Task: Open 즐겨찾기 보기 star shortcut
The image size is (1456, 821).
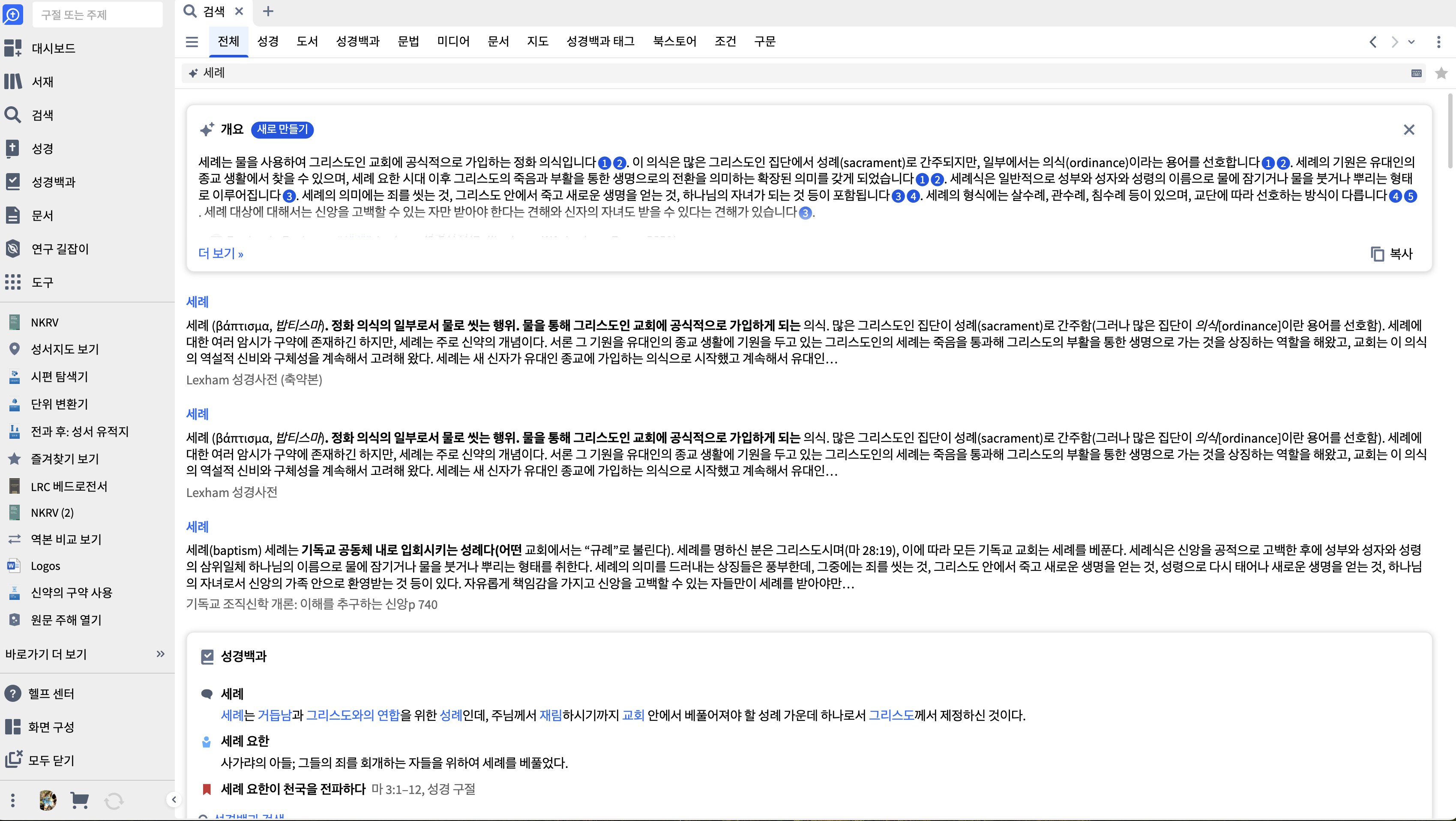Action: click(64, 458)
